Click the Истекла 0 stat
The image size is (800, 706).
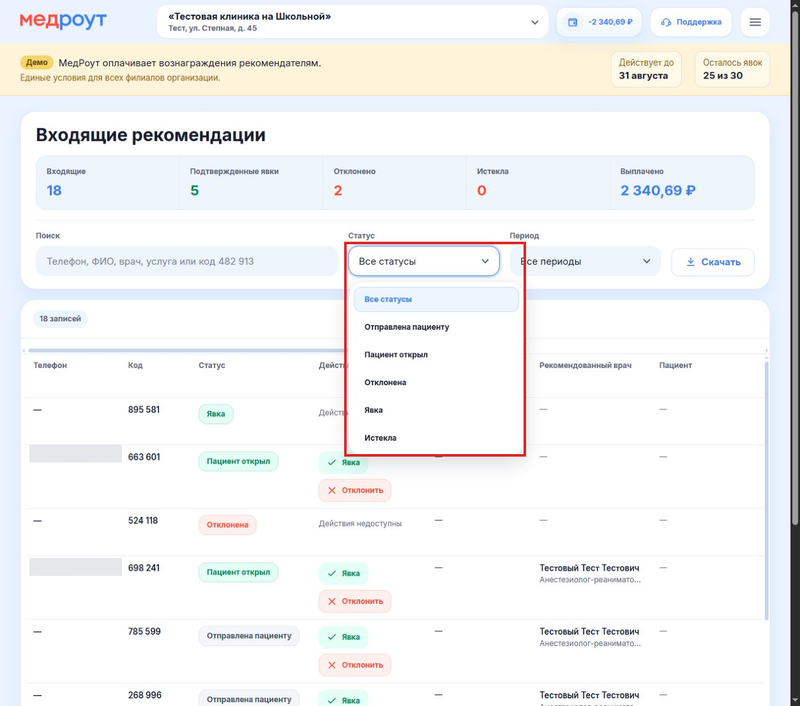point(538,182)
